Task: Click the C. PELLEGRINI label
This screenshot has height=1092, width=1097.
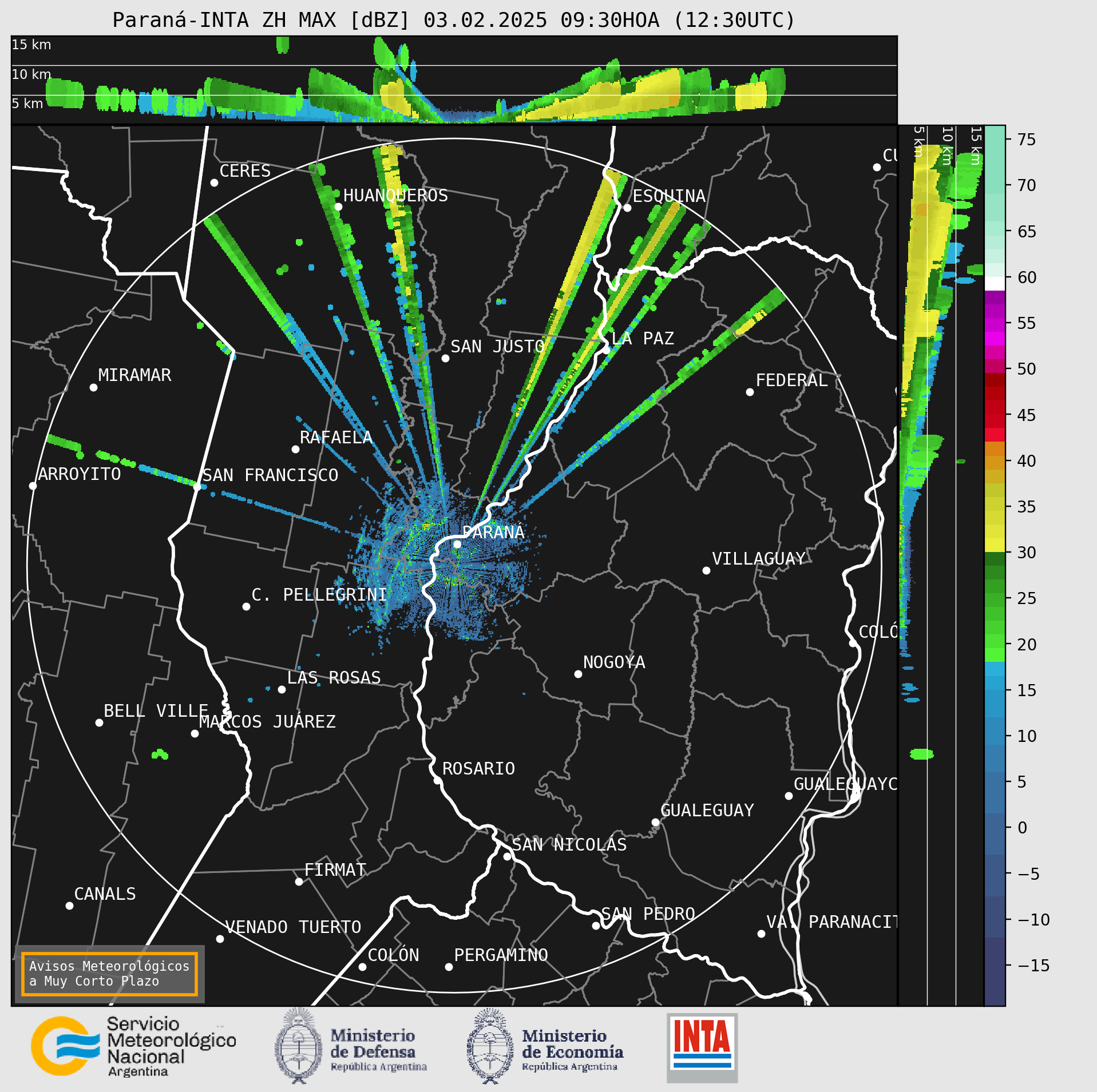Action: tap(319, 594)
